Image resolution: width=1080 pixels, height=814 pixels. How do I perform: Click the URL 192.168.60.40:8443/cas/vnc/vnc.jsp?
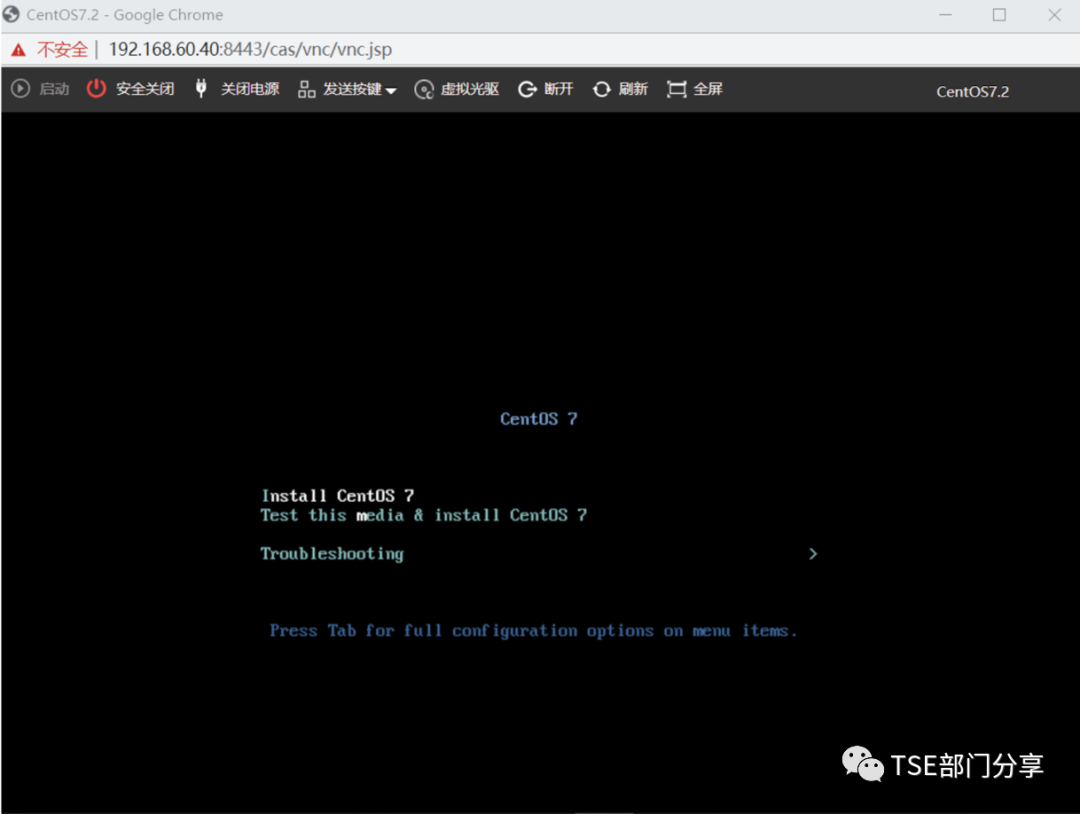(251, 50)
